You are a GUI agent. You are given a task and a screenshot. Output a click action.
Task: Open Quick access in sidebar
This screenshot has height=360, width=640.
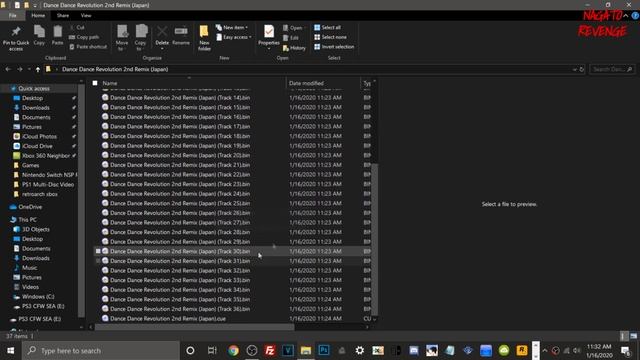click(x=34, y=88)
